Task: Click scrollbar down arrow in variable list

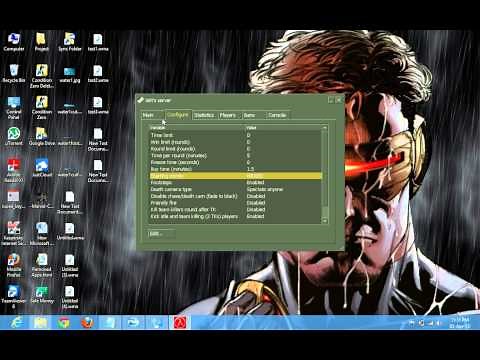Action: [325, 220]
